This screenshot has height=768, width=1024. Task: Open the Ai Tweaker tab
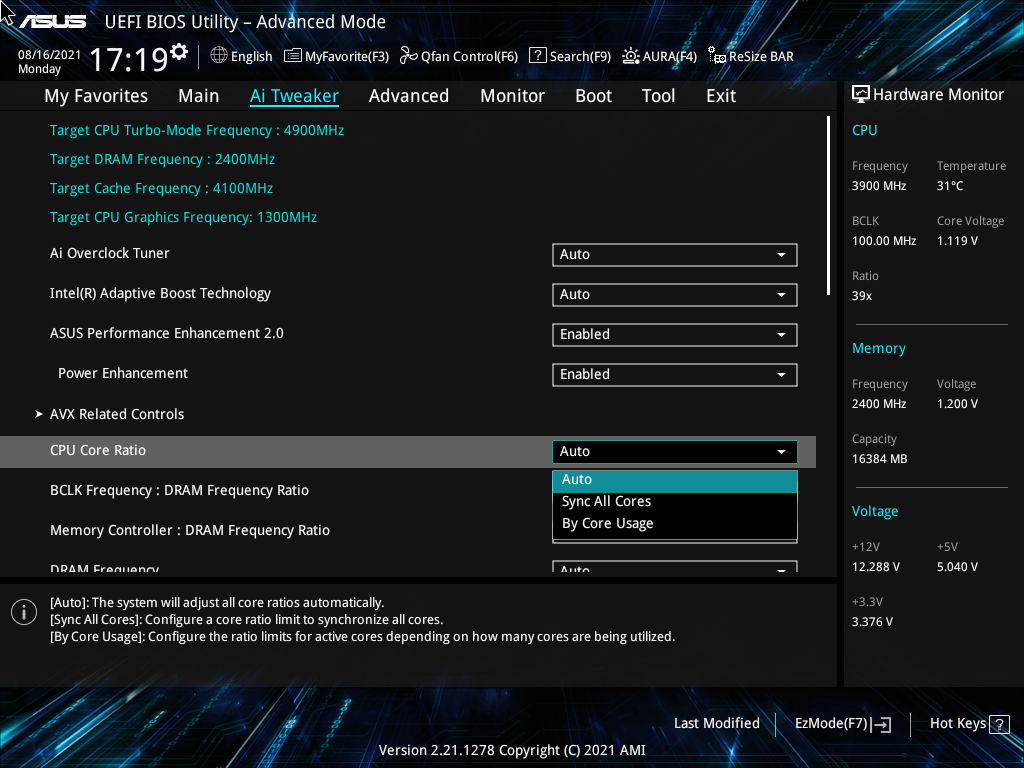click(x=294, y=96)
